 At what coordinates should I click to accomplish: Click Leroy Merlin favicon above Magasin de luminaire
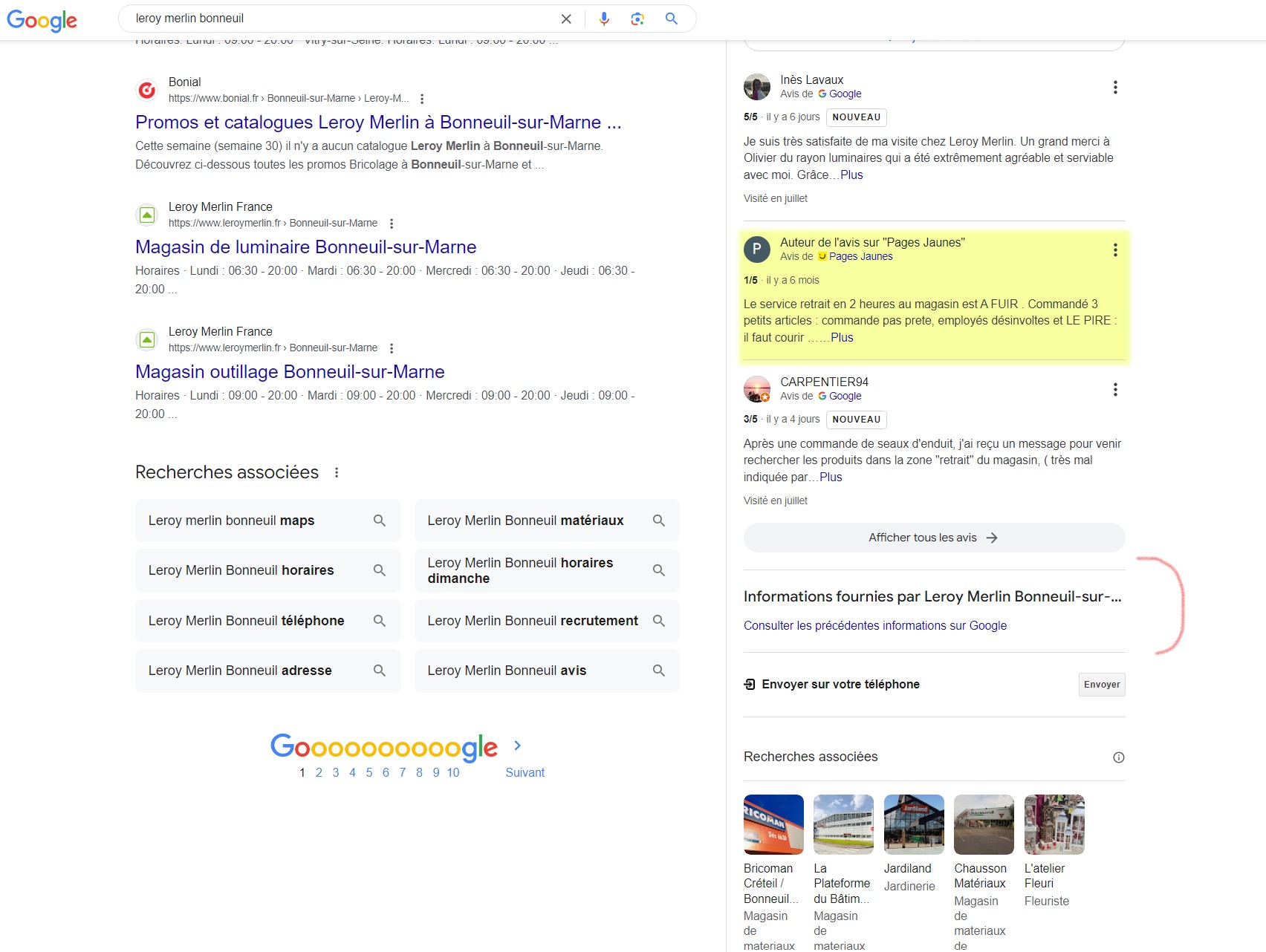(147, 215)
